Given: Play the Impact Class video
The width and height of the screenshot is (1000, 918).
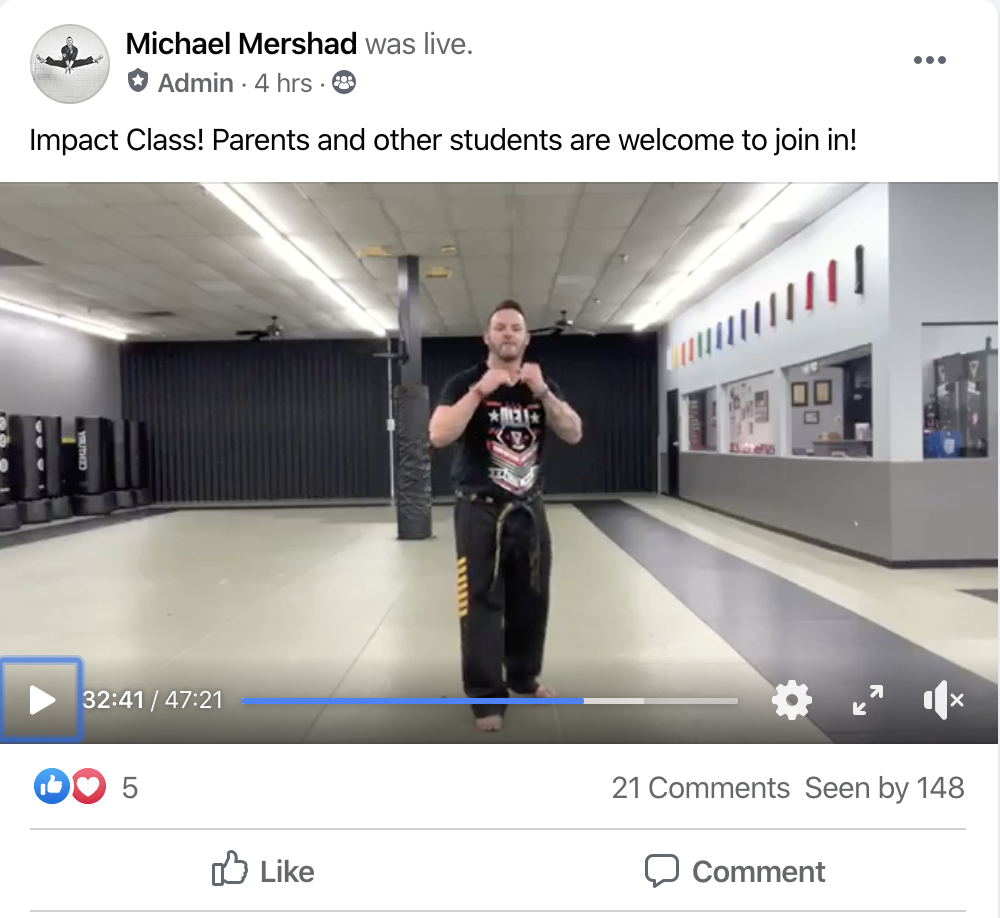Looking at the screenshot, I should (41, 700).
